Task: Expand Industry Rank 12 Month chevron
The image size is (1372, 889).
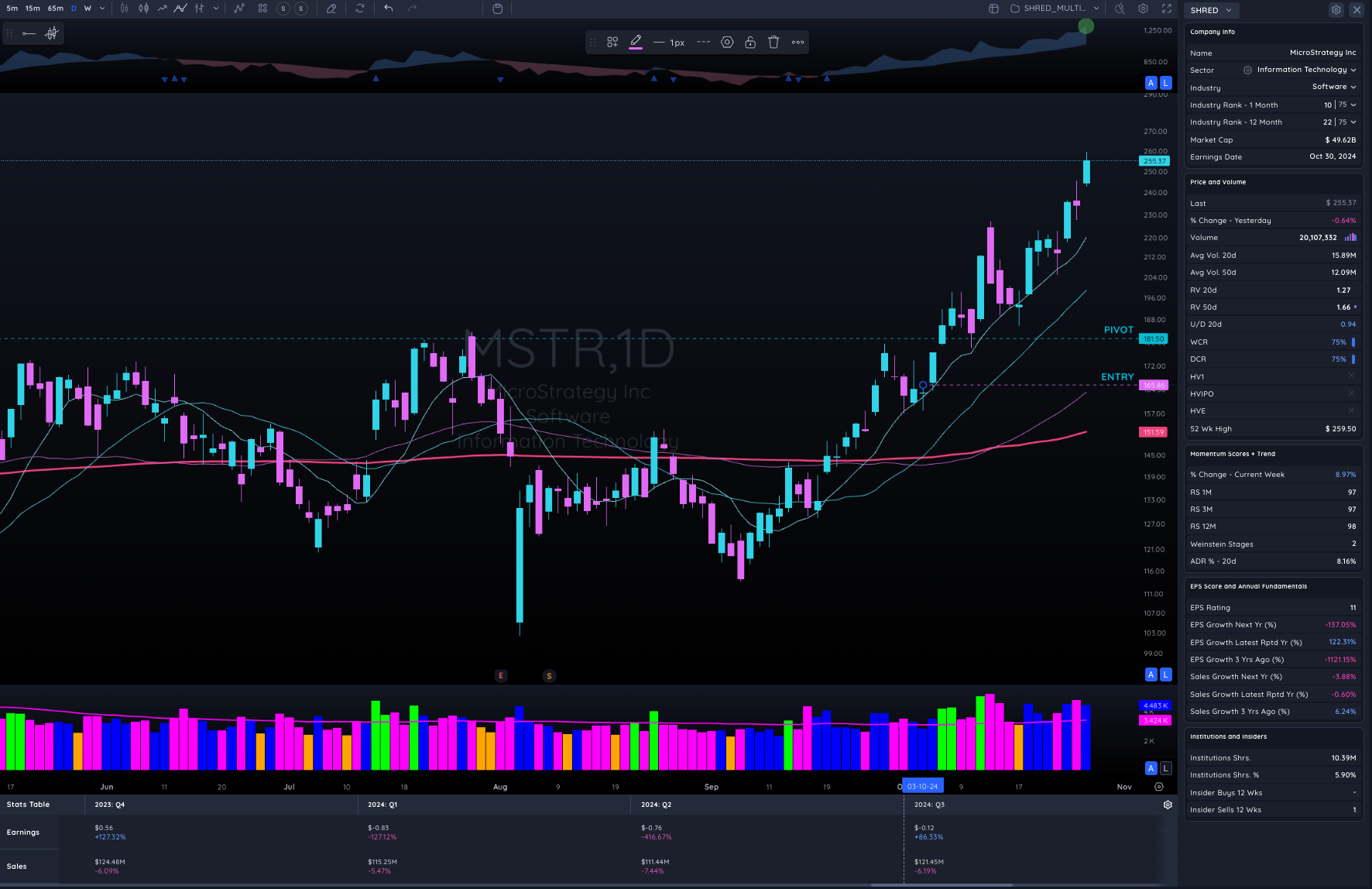Action: pyautogui.click(x=1353, y=122)
